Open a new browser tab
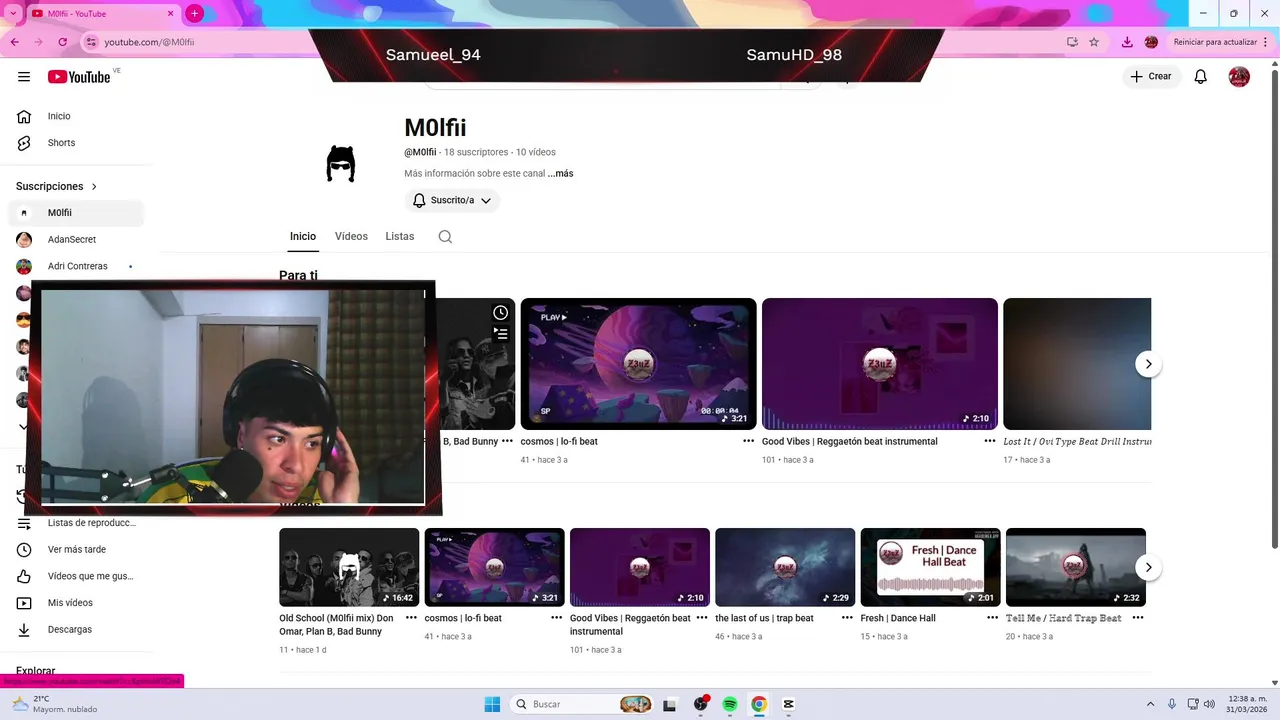The image size is (1280, 720). (x=194, y=13)
